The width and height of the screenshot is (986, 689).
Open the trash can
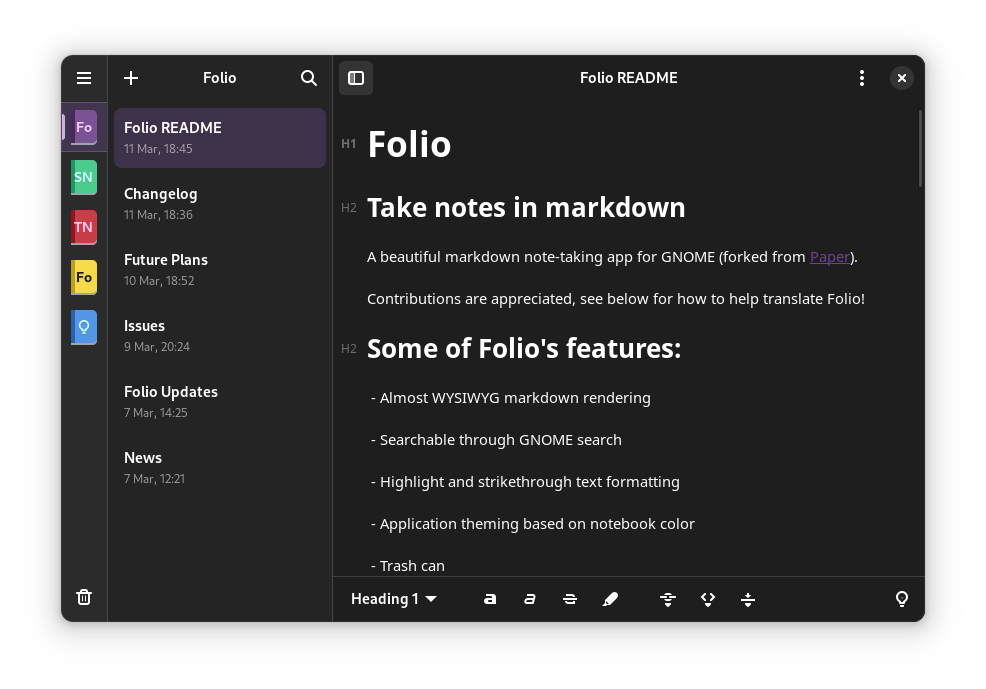tap(84, 597)
